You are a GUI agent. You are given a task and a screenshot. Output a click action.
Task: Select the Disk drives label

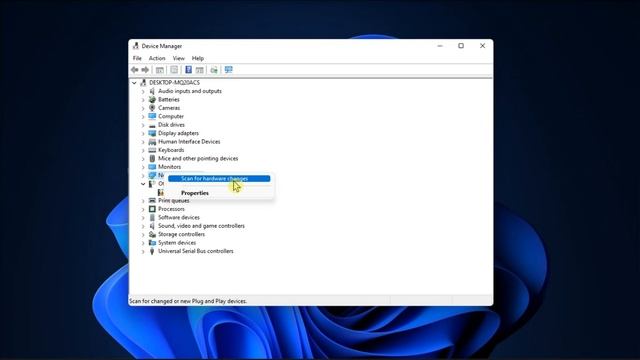pyautogui.click(x=171, y=125)
